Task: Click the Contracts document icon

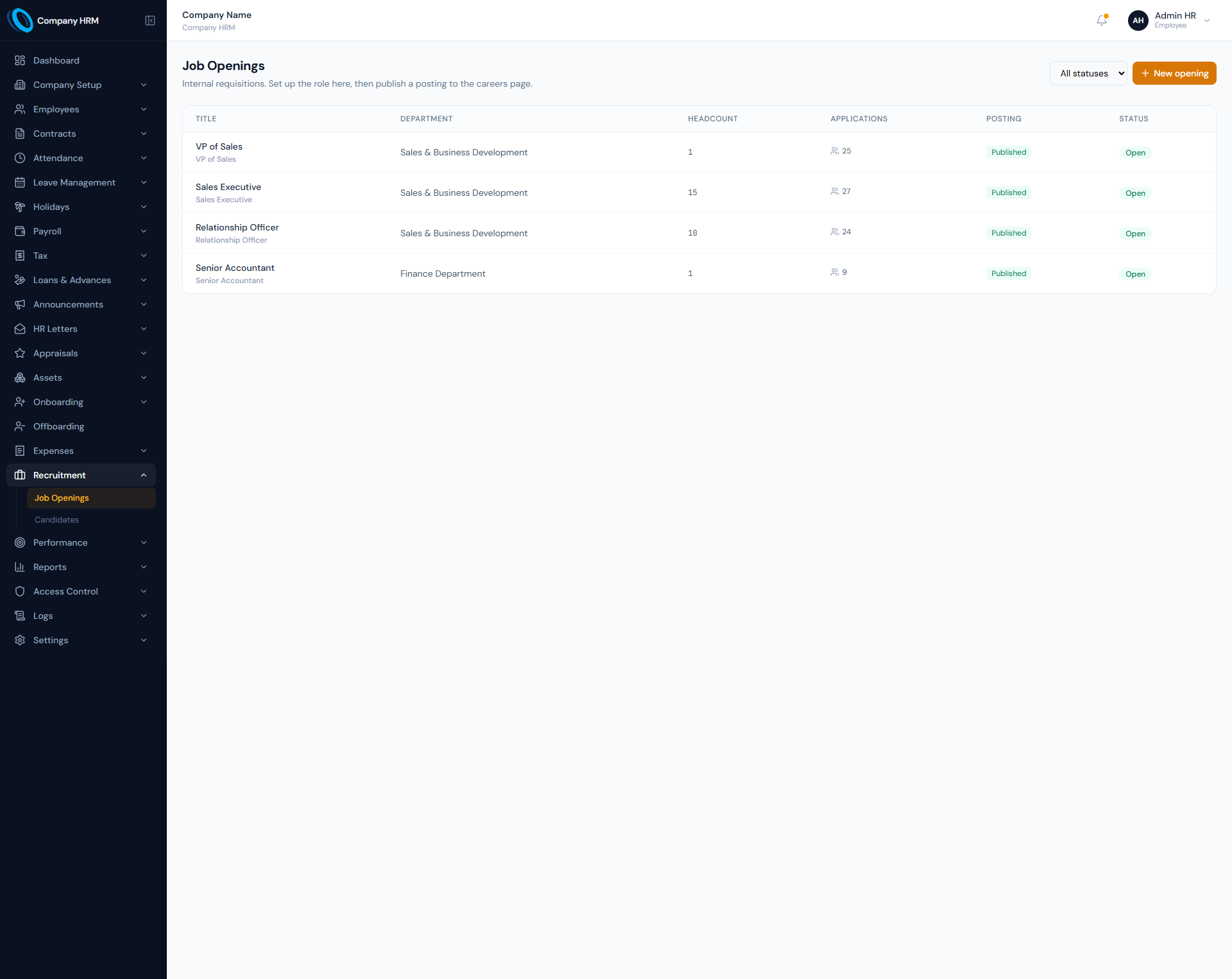Action: click(20, 134)
